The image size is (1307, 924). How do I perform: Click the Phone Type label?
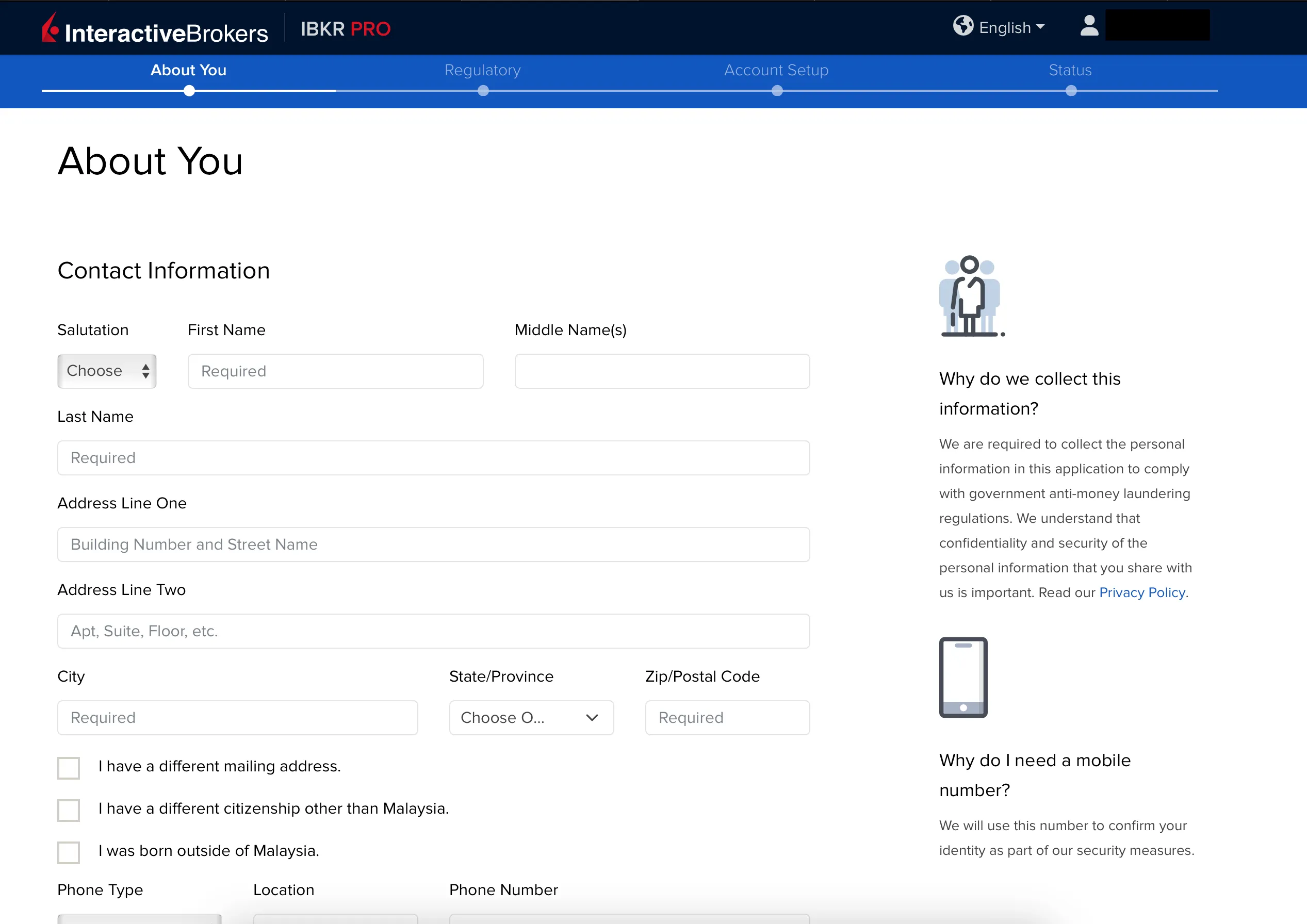(100, 890)
